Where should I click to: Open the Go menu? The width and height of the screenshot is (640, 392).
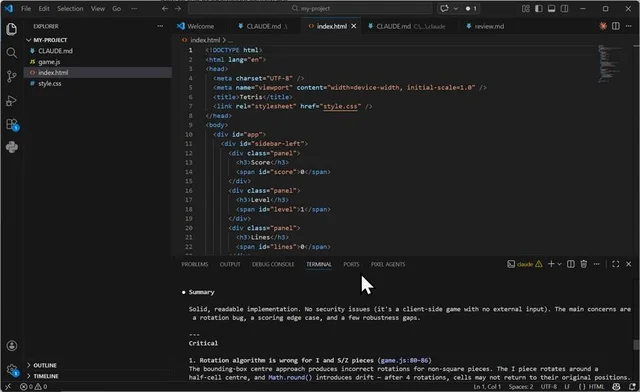[x=117, y=9]
